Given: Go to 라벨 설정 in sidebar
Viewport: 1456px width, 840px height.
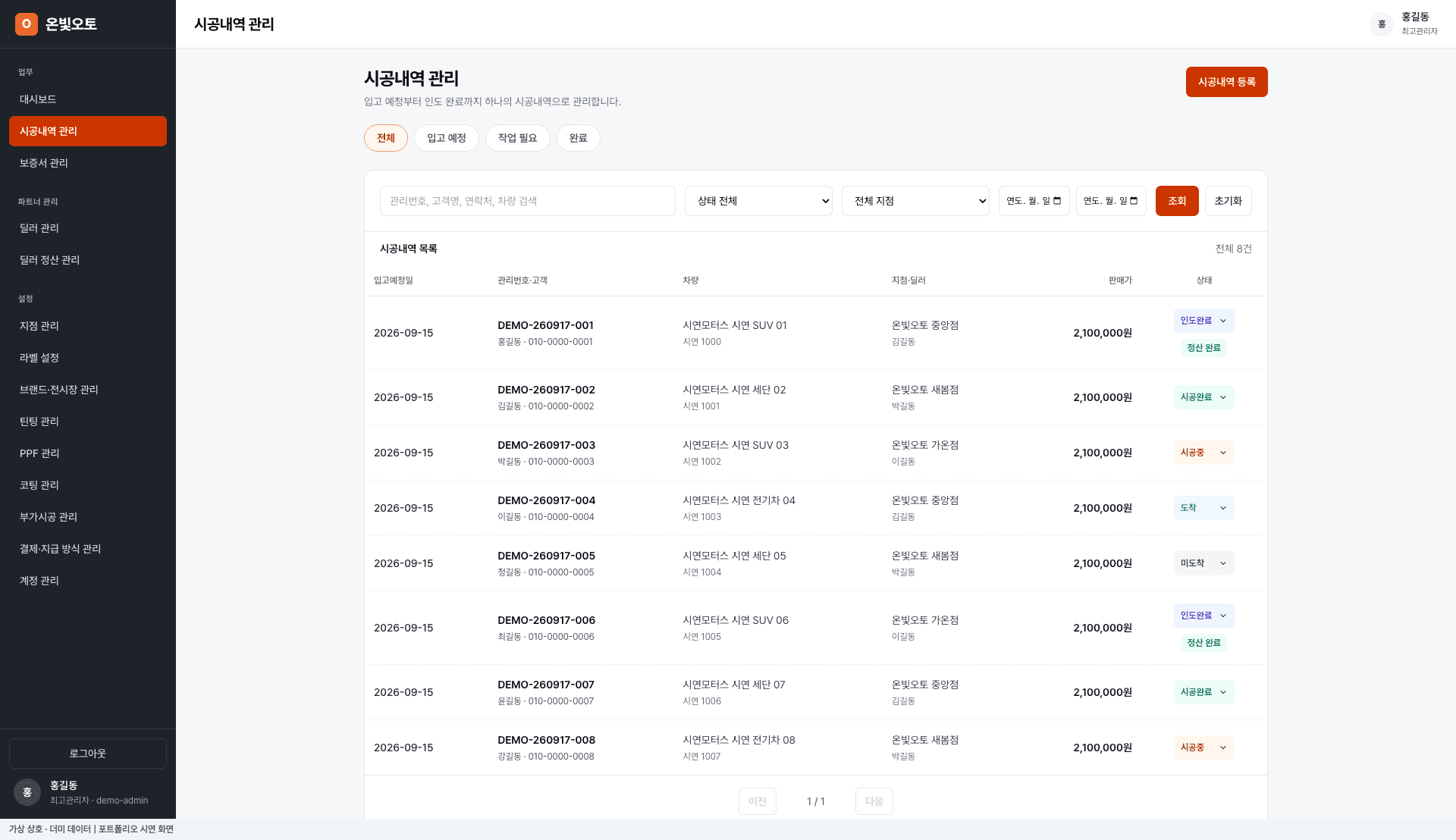Looking at the screenshot, I should tap(88, 358).
